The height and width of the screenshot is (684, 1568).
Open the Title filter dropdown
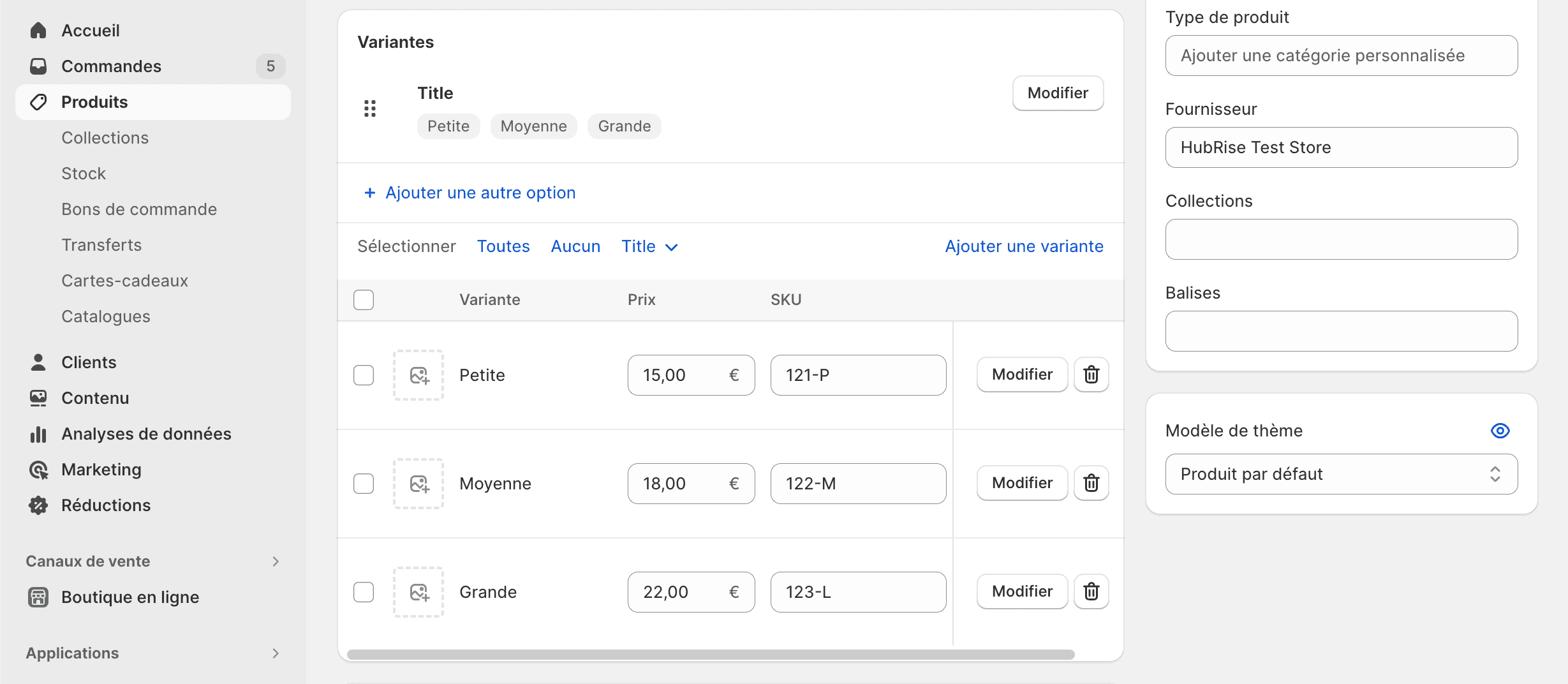[649, 246]
